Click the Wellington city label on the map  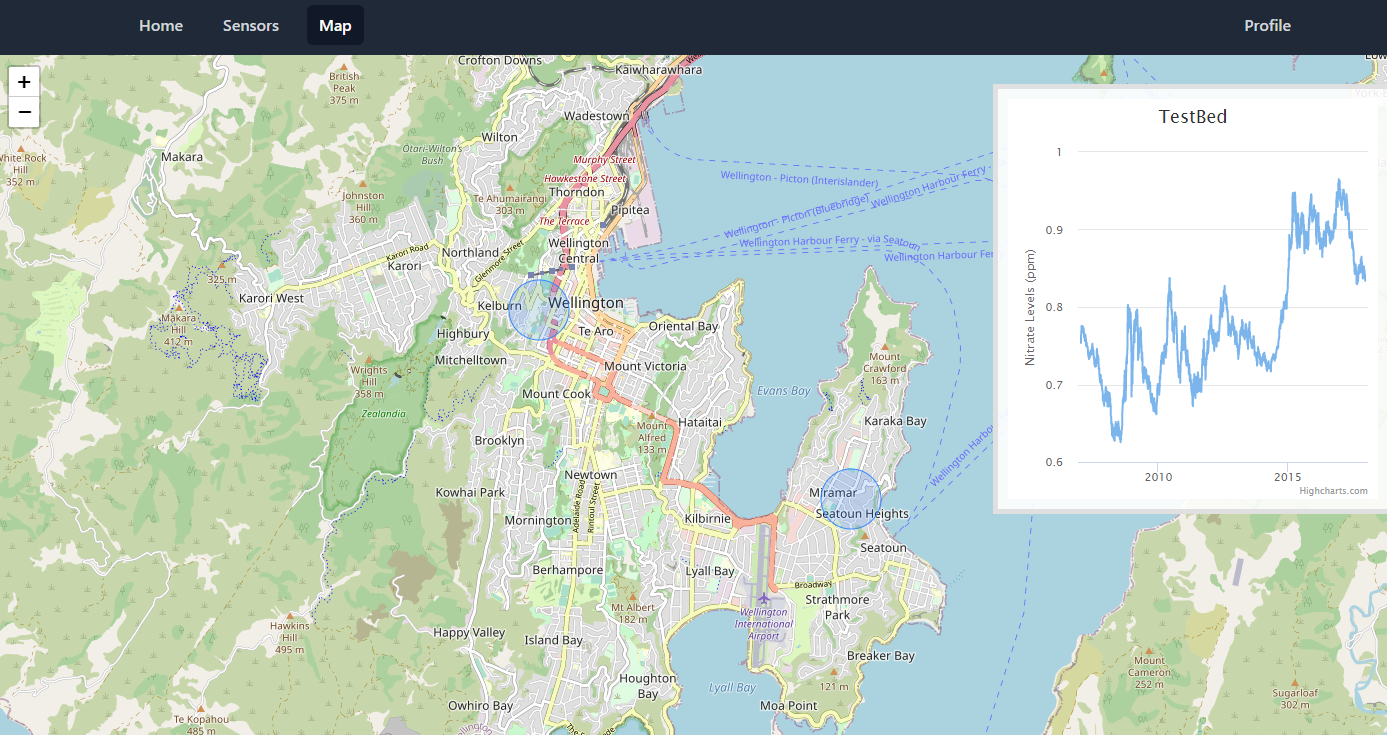[585, 302]
